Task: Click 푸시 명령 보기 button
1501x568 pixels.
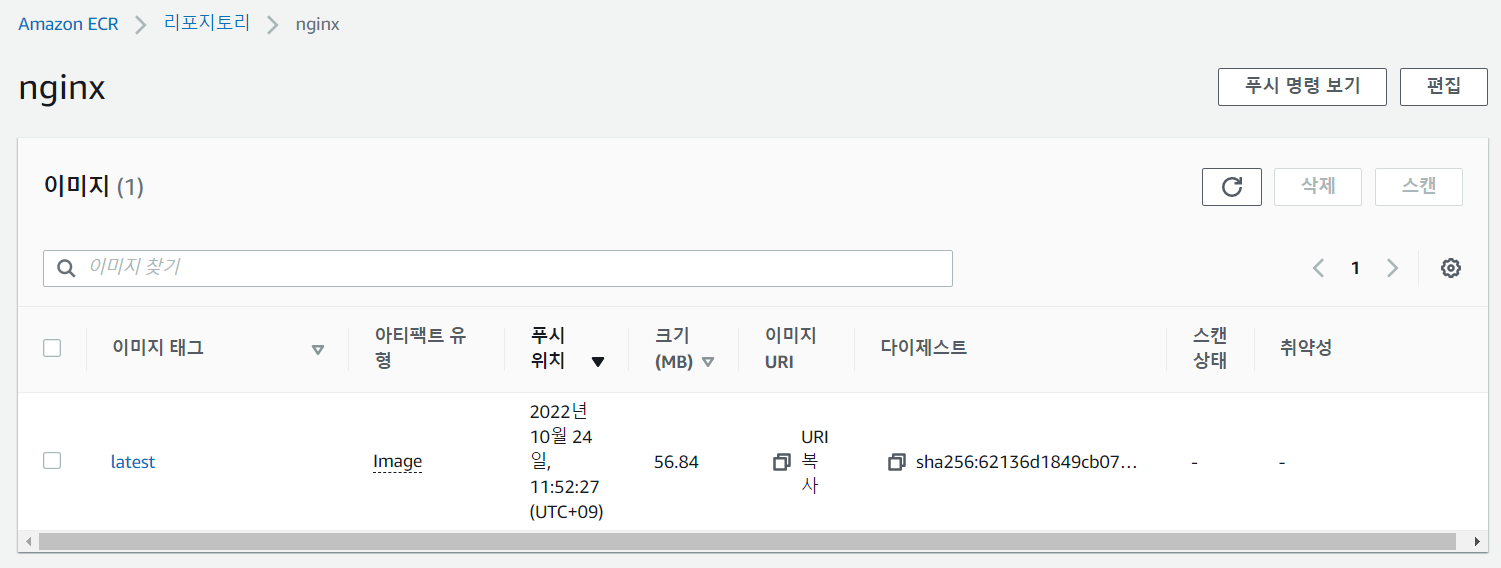Action: point(1302,86)
